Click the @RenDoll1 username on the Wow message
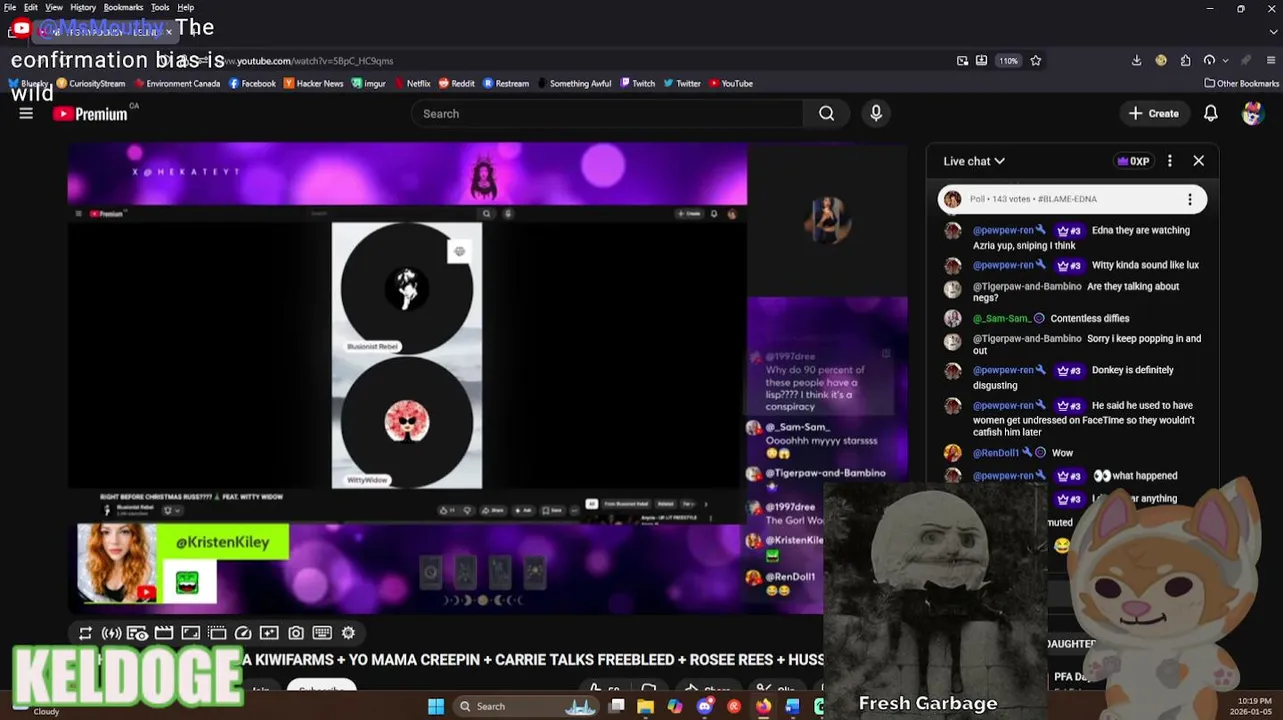The height and width of the screenshot is (720, 1283). pyautogui.click(x=996, y=453)
